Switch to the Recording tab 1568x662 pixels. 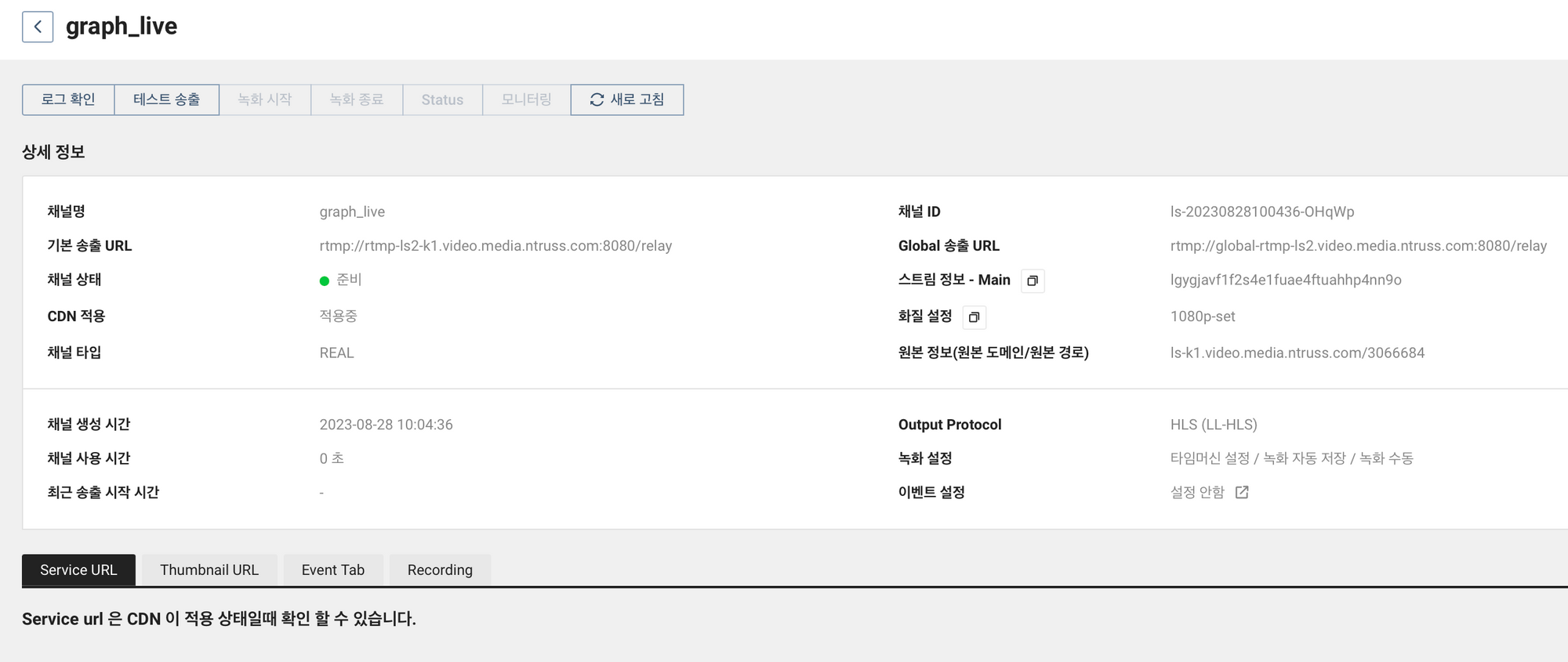[x=440, y=570]
